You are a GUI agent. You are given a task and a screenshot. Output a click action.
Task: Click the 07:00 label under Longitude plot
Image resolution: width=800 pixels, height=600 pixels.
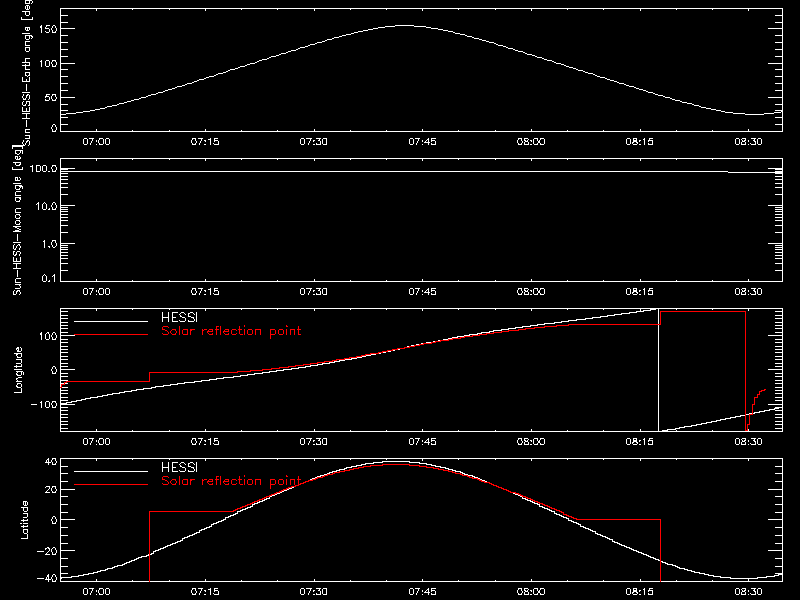pyautogui.click(x=96, y=441)
